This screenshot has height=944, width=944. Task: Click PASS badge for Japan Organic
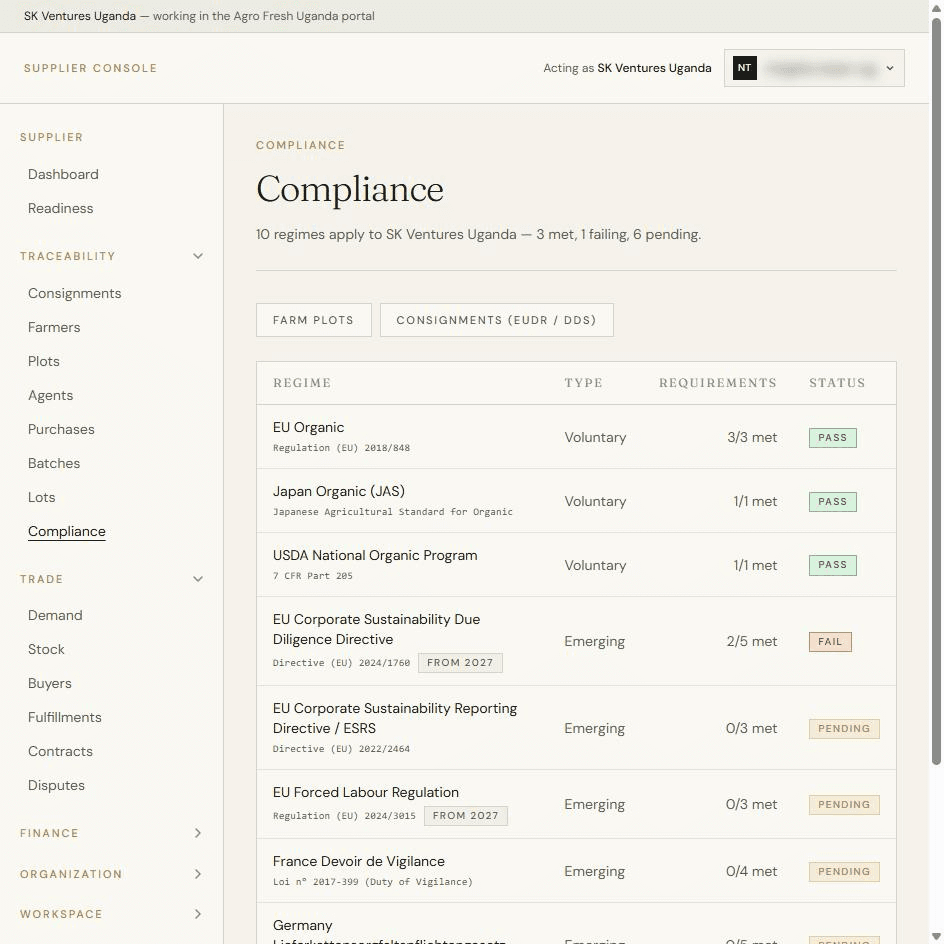point(833,502)
